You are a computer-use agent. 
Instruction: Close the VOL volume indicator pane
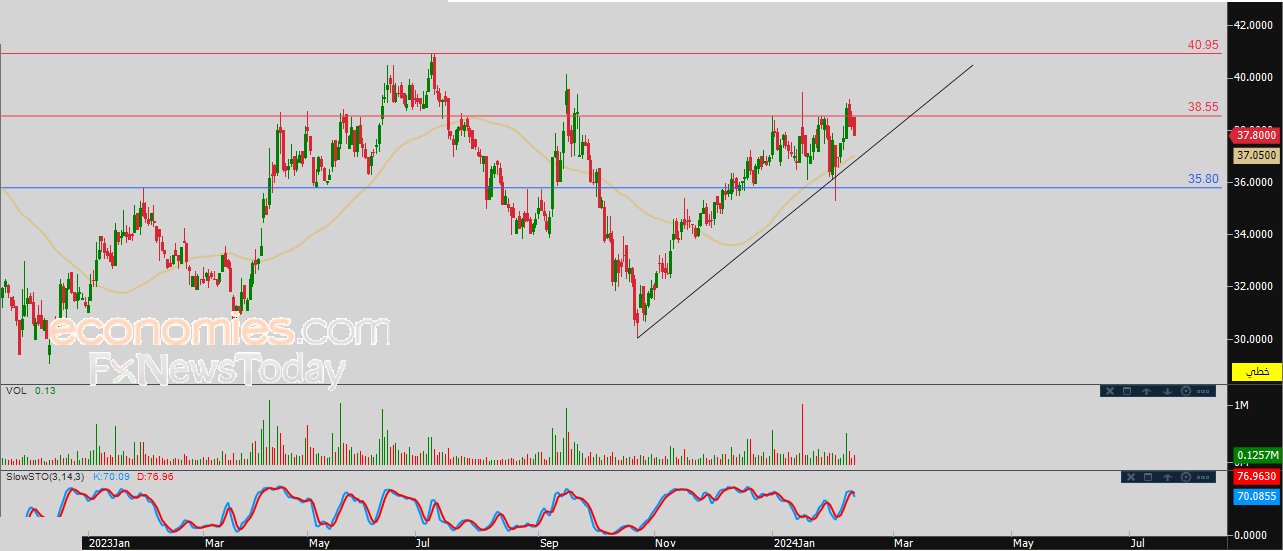click(x=1110, y=391)
